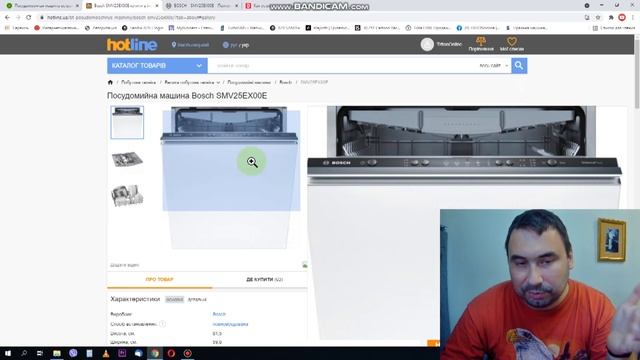Click the small green icon below image
The width and height of the screenshot is (640, 360).
[x=305, y=265]
